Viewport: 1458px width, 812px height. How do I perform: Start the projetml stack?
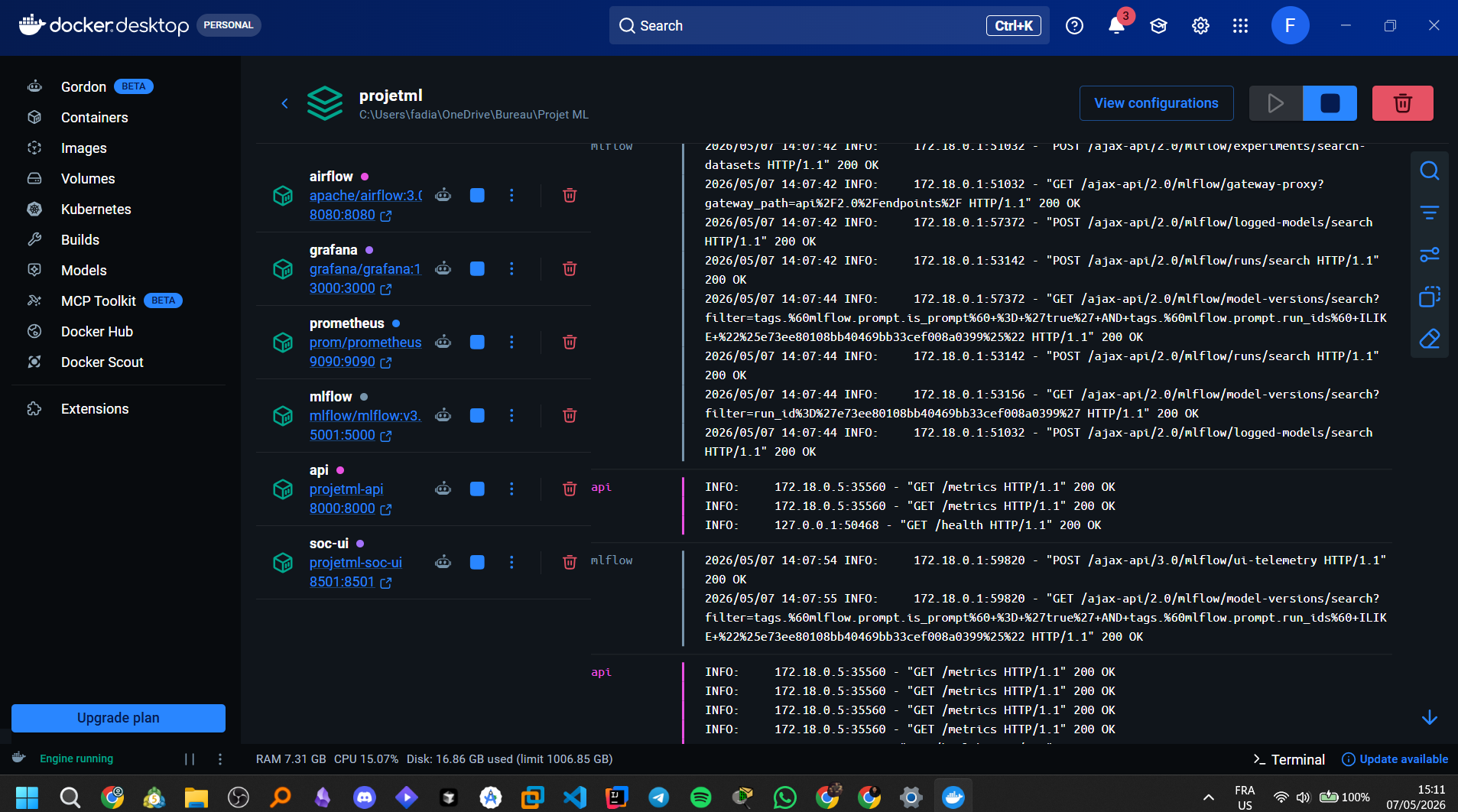pyautogui.click(x=1275, y=103)
